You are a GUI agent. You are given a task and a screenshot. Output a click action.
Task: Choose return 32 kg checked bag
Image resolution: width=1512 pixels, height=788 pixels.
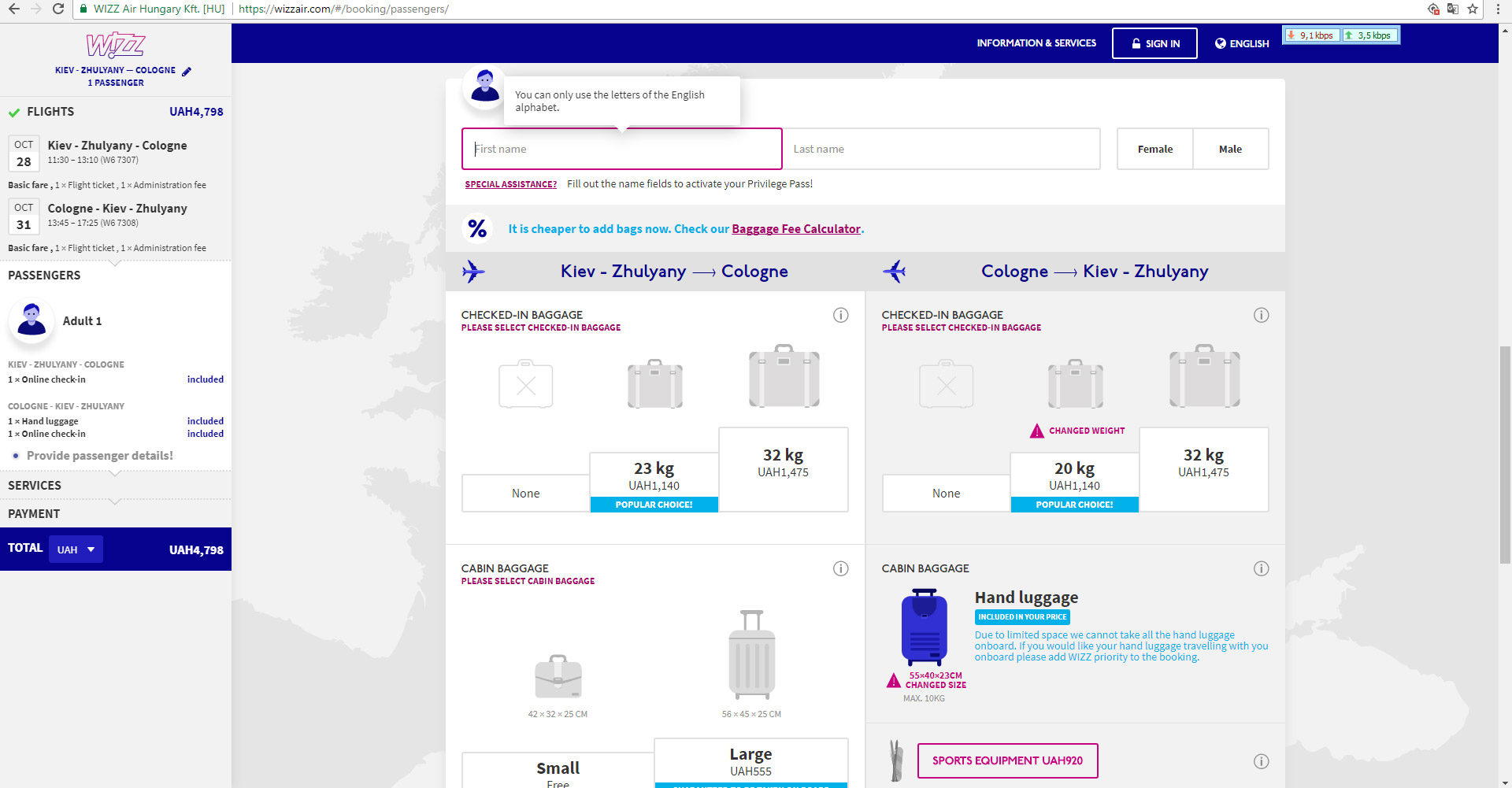click(1204, 470)
